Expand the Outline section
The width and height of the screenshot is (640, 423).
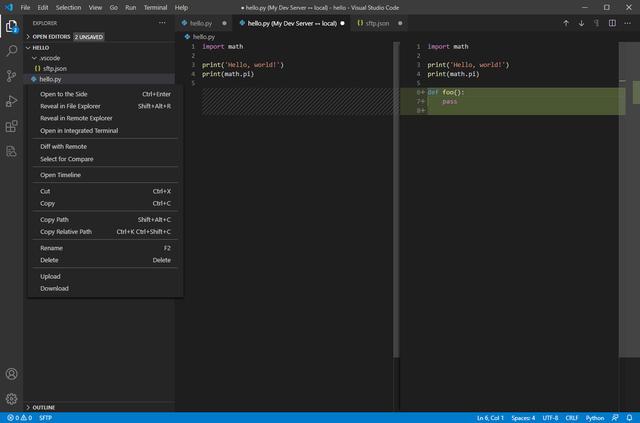point(43,407)
